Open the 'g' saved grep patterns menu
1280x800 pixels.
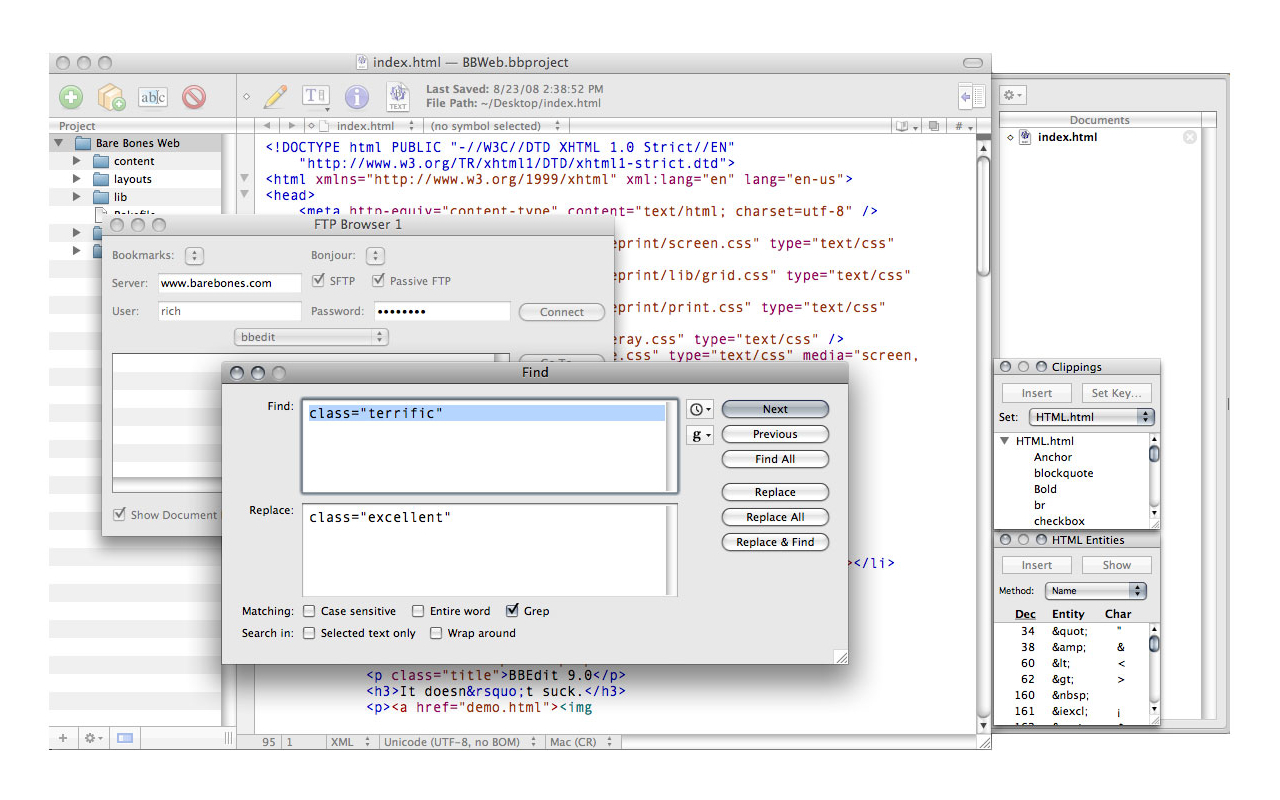point(700,435)
